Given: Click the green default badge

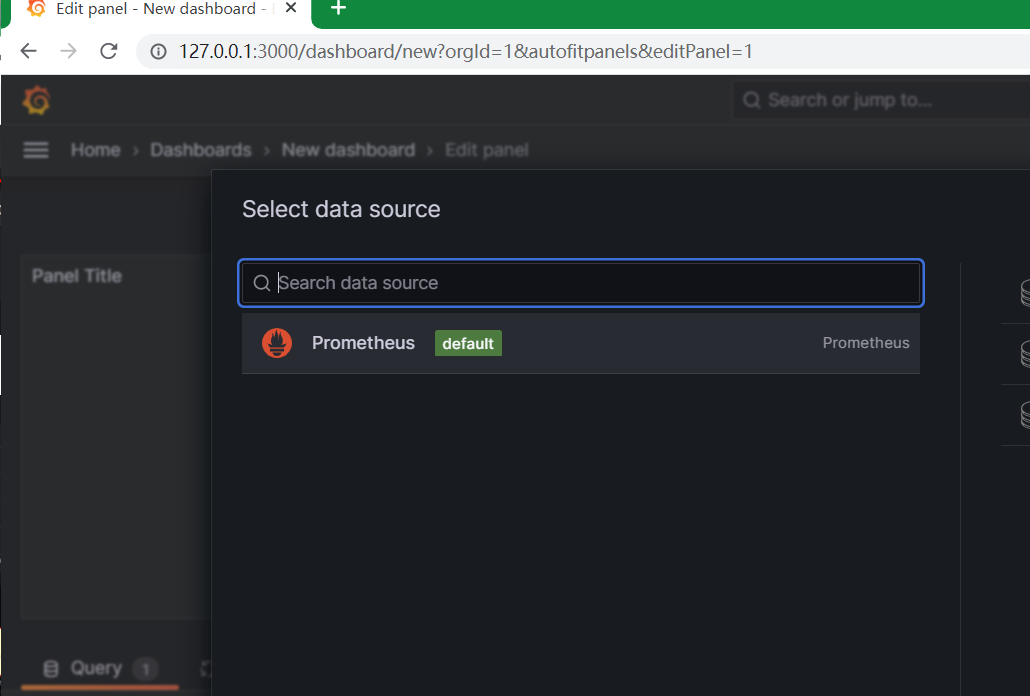Looking at the screenshot, I should (468, 343).
